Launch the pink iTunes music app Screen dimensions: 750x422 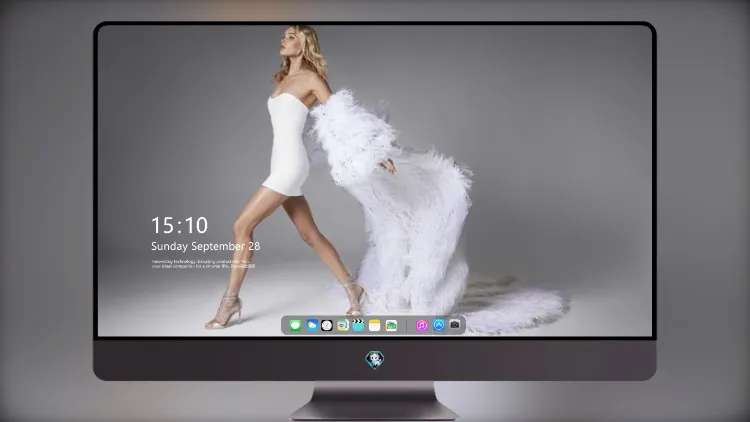point(421,326)
